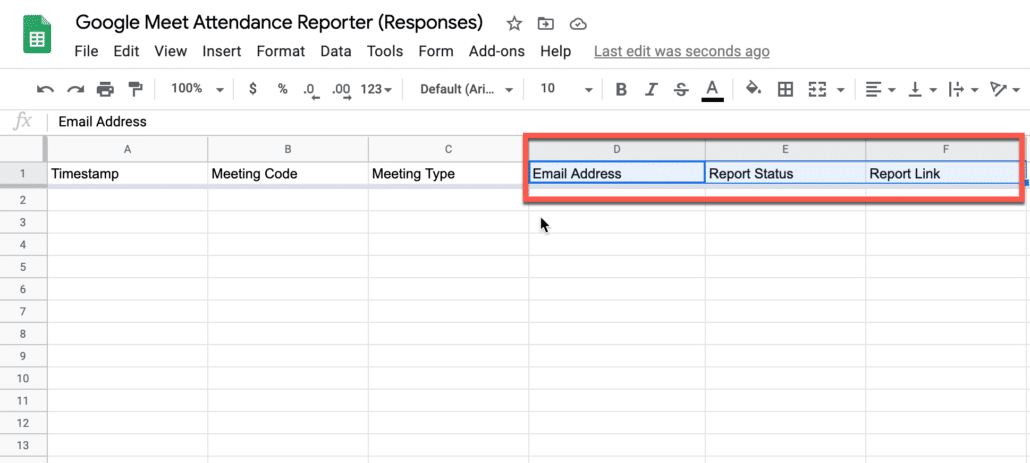
Task: Open the Format menu
Action: click(280, 51)
